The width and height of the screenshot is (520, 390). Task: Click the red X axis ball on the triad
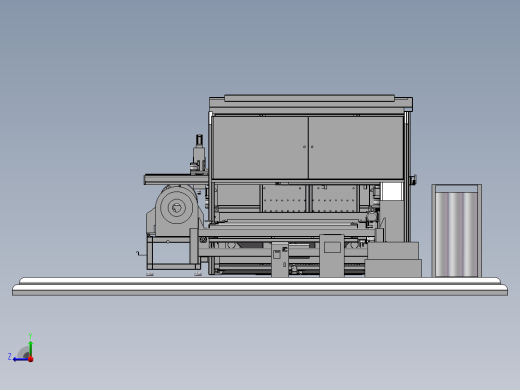pos(31,359)
